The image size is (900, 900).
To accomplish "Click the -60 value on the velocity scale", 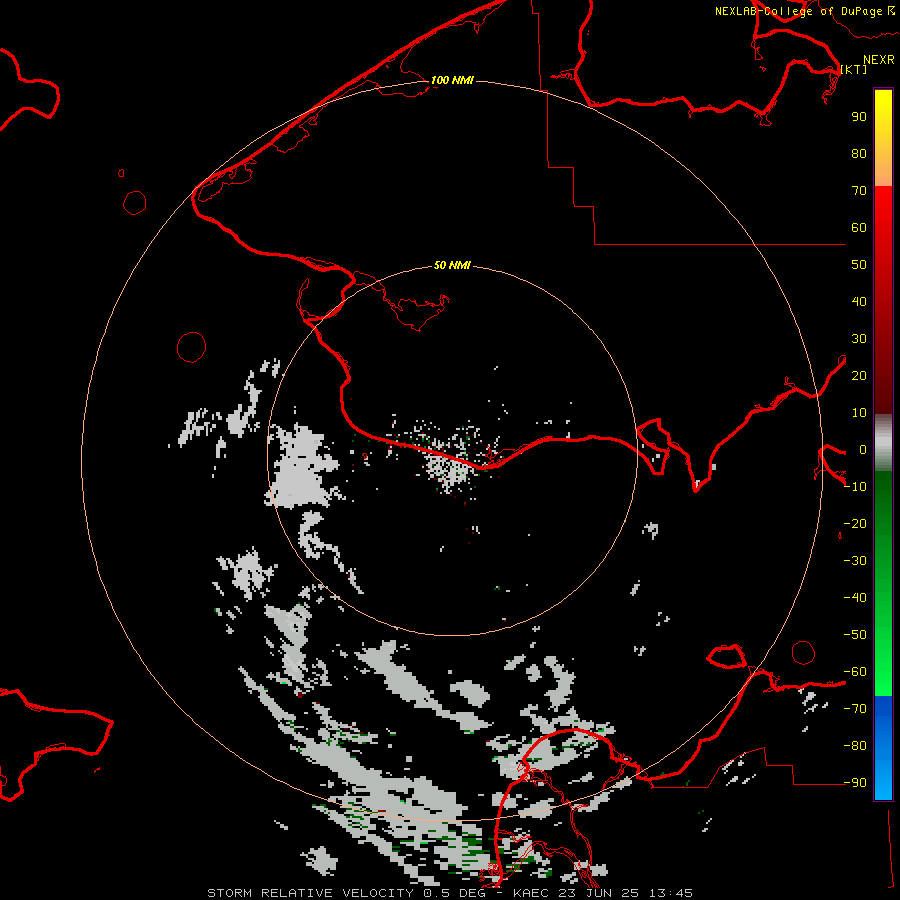I will coord(855,672).
